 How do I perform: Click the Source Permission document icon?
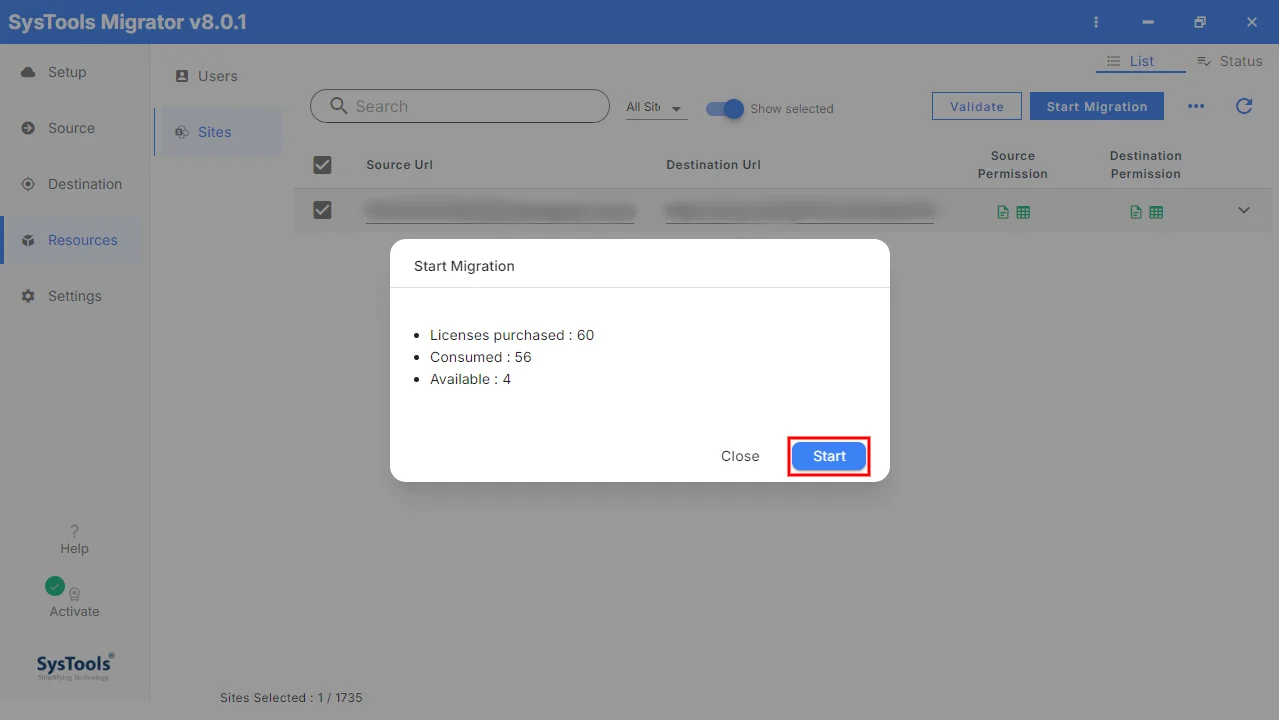pos(1002,212)
